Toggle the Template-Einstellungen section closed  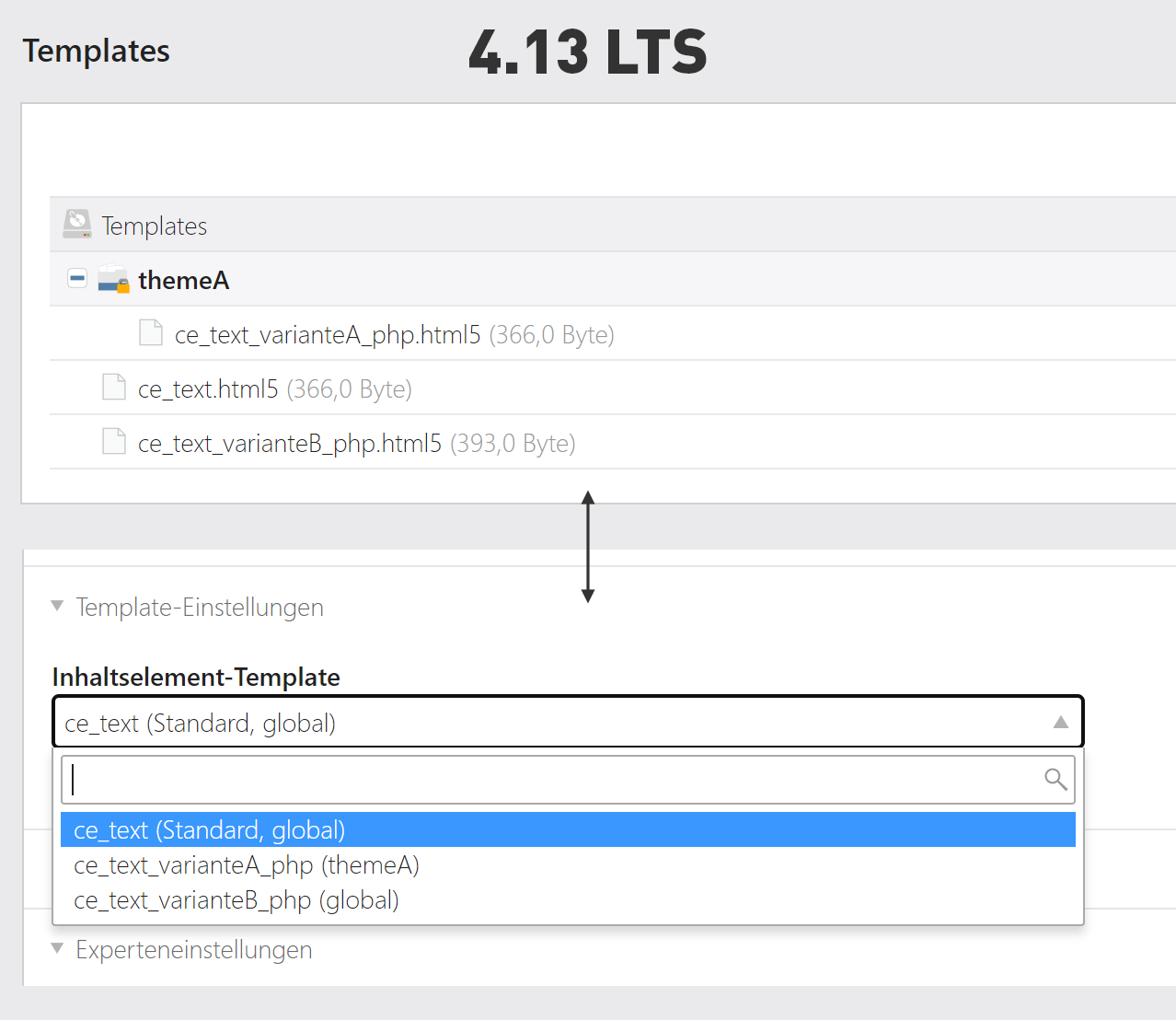click(x=199, y=607)
